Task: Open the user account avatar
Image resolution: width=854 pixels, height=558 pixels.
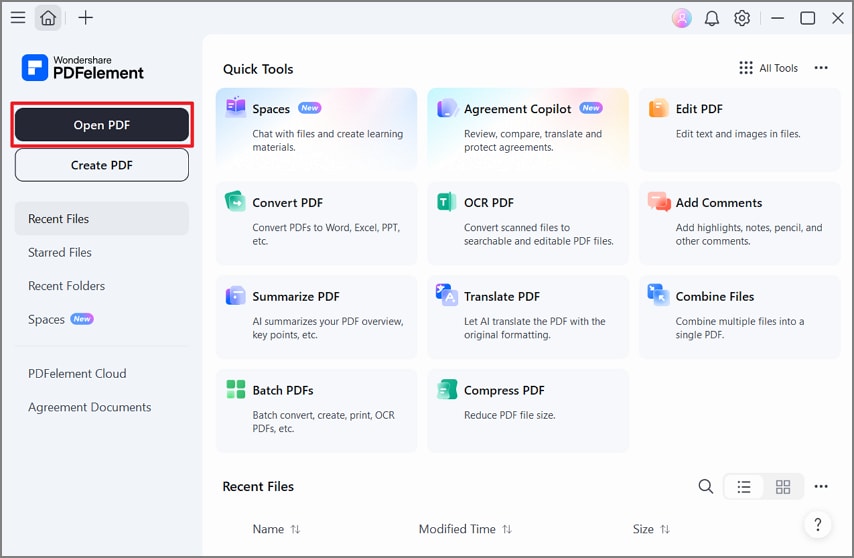Action: tap(681, 18)
